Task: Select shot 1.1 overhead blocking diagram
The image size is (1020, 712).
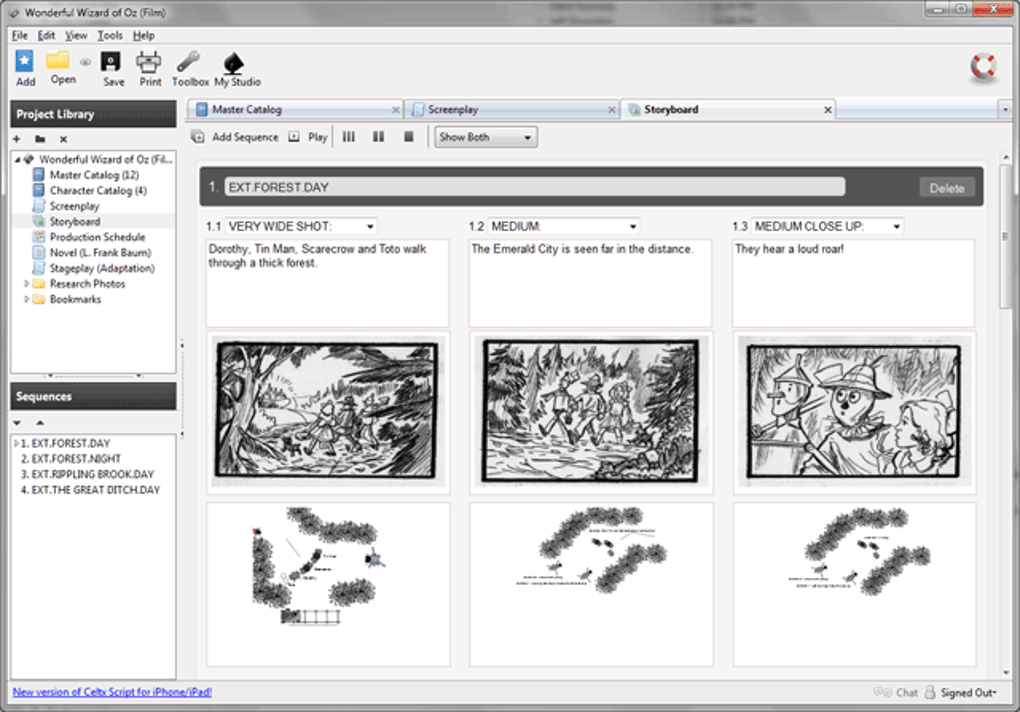Action: point(328,585)
